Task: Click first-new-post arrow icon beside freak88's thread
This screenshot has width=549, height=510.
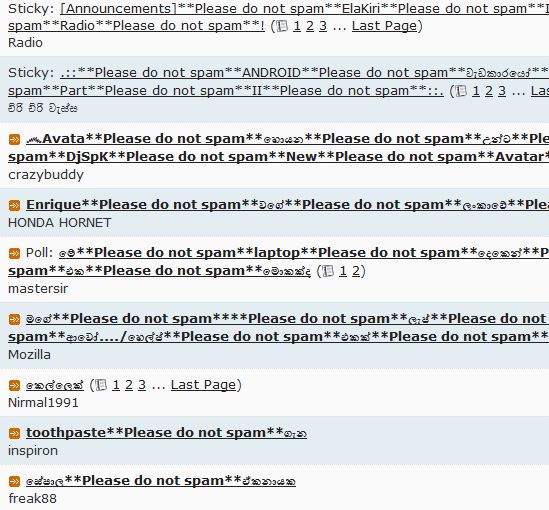Action: [14, 482]
